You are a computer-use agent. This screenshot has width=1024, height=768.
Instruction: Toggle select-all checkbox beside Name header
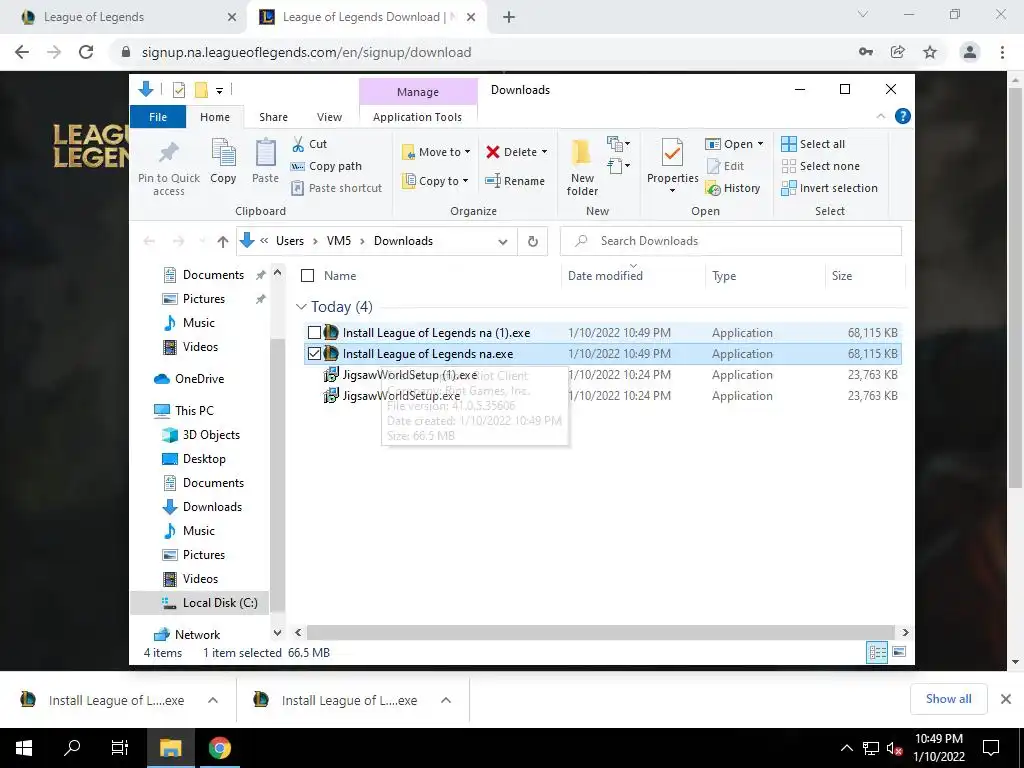[x=308, y=276]
